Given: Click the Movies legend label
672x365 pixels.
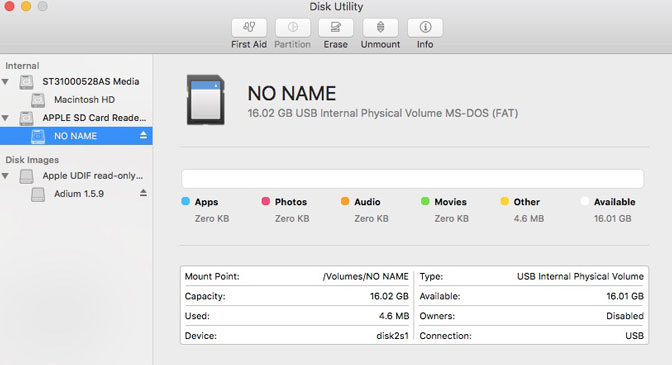Looking at the screenshot, I should (450, 202).
